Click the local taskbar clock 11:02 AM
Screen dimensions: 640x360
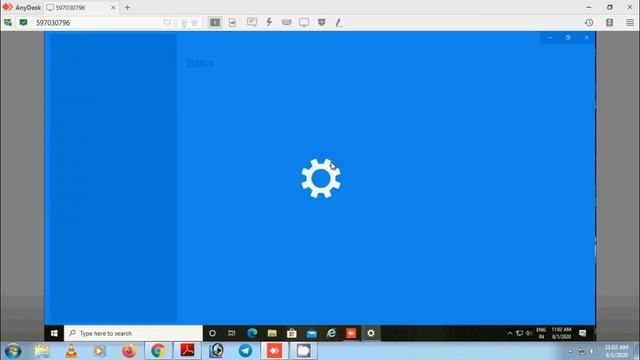[x=616, y=351]
